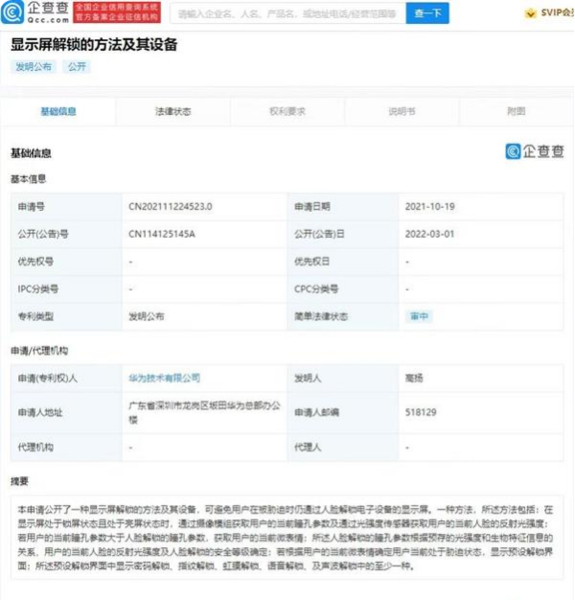
Task: Click the IPC分类号 row label
Action: [x=38, y=289]
